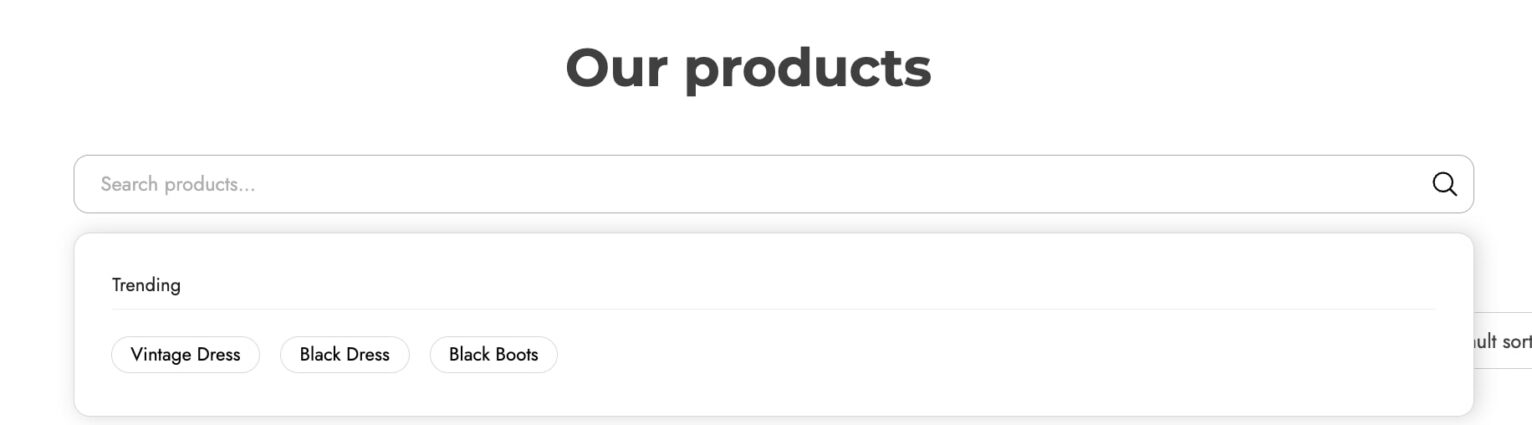Screen dimensions: 1532x425
Task: Click the magnifying glass search icon
Action: (1444, 184)
